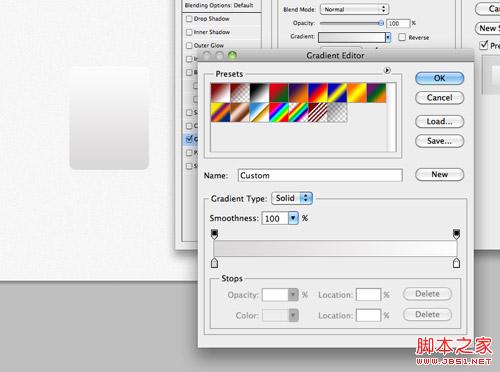Click Load... to import gradients
Viewport: 500px width, 372px height.
pos(439,121)
